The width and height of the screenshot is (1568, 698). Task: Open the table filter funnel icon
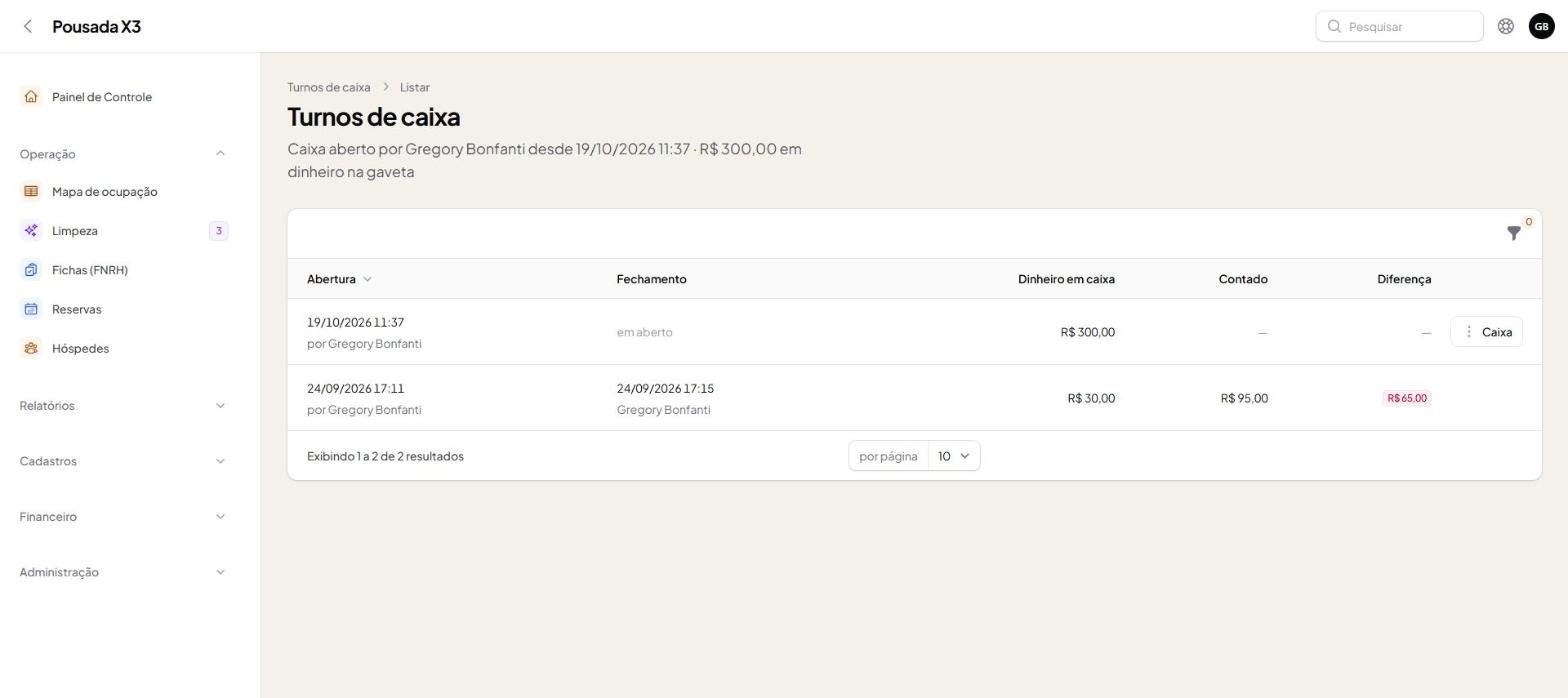point(1514,233)
